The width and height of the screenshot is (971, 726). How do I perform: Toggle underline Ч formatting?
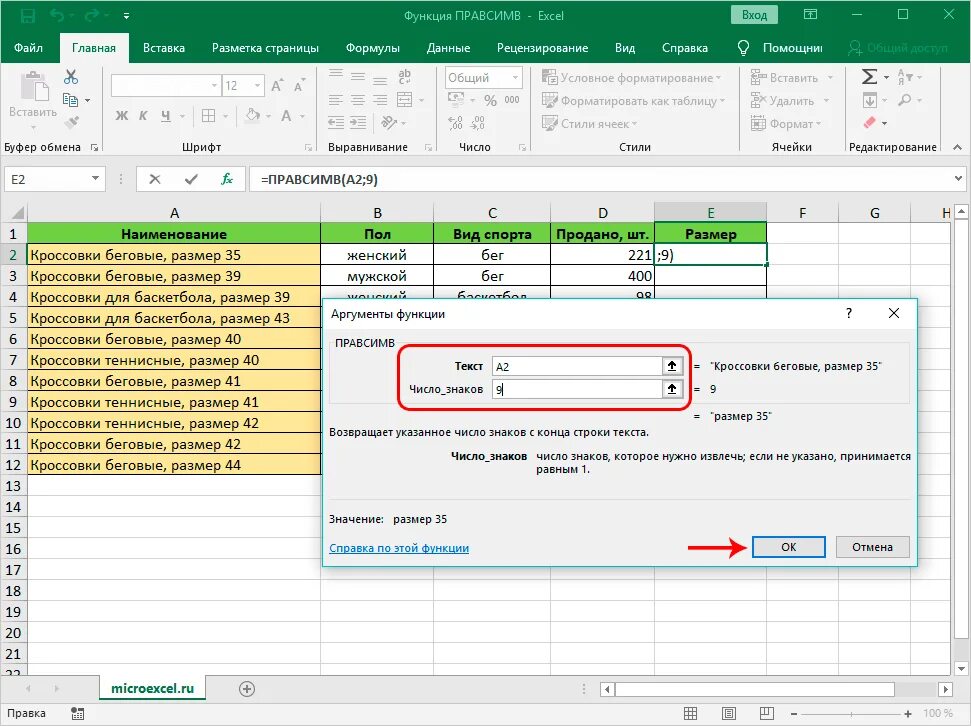coord(165,116)
